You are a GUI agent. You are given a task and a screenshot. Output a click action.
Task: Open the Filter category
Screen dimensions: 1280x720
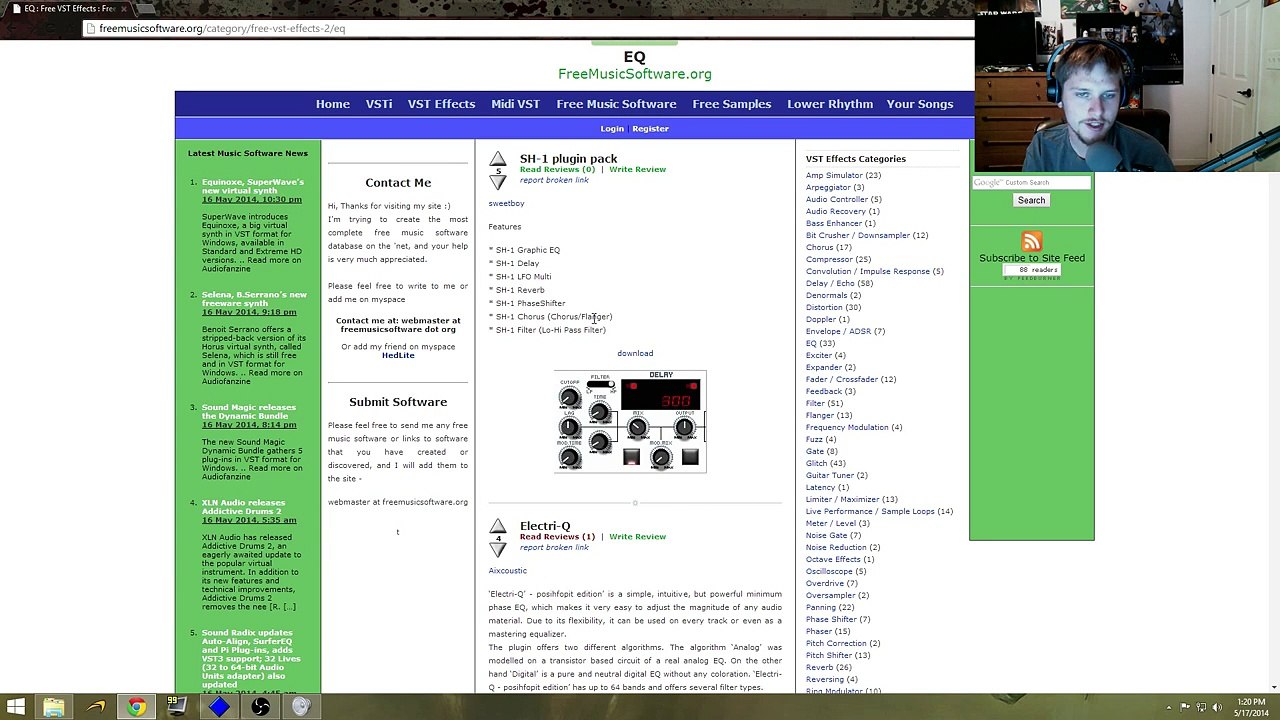815,404
